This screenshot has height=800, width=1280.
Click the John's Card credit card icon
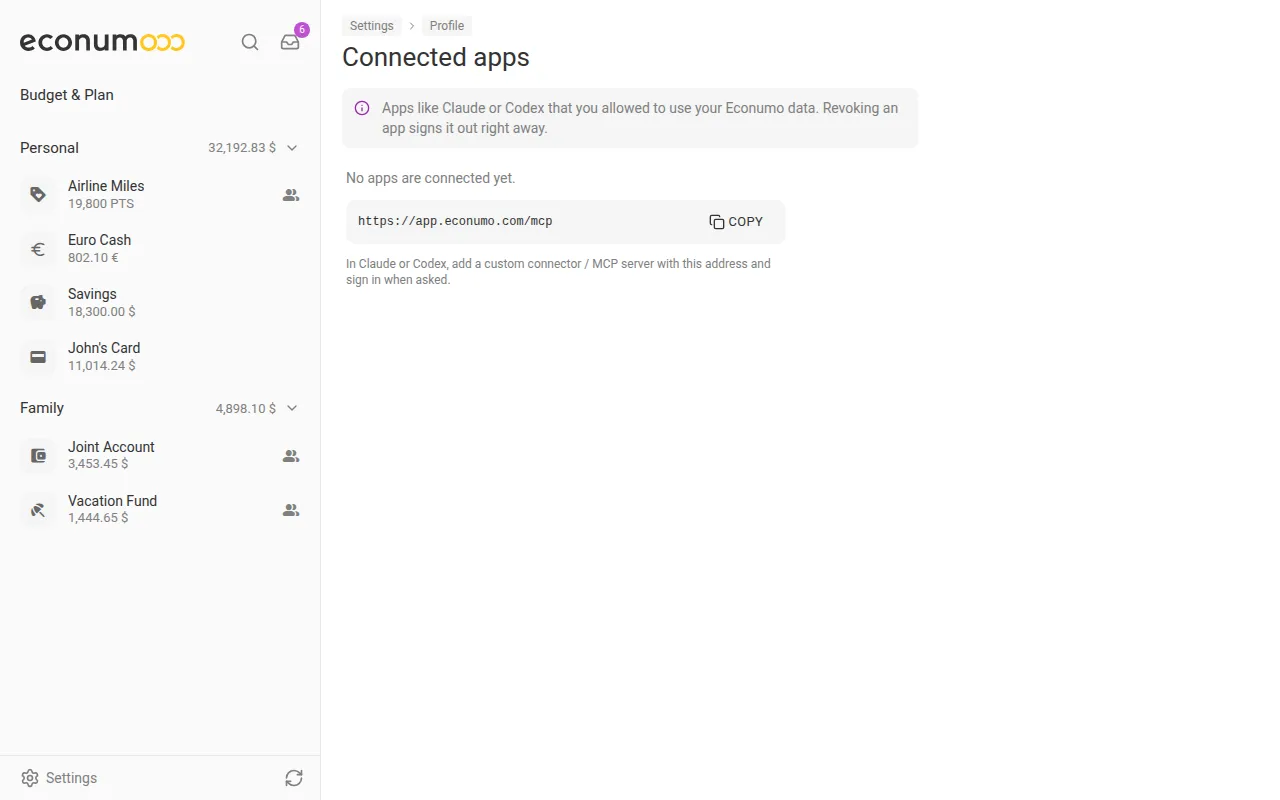(x=38, y=356)
